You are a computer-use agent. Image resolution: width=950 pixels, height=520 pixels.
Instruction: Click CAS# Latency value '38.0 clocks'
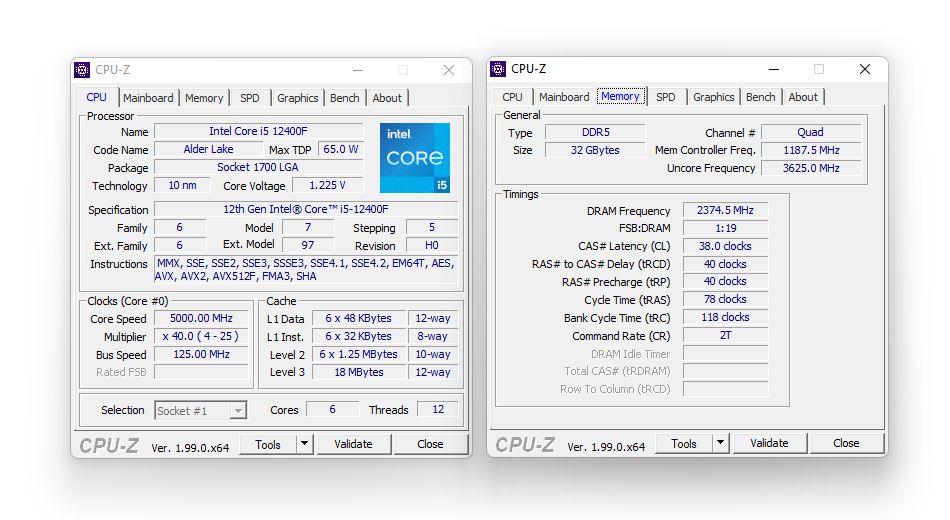tap(725, 246)
